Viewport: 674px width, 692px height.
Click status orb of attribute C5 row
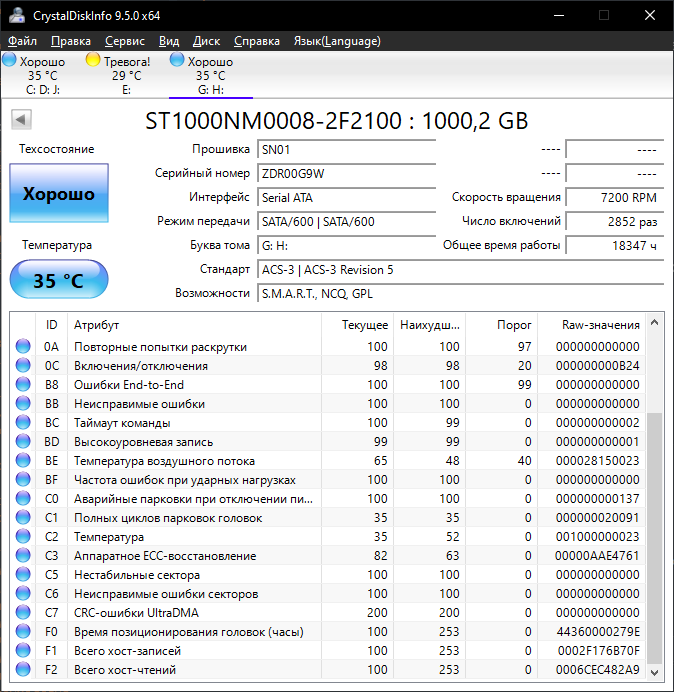[23, 574]
